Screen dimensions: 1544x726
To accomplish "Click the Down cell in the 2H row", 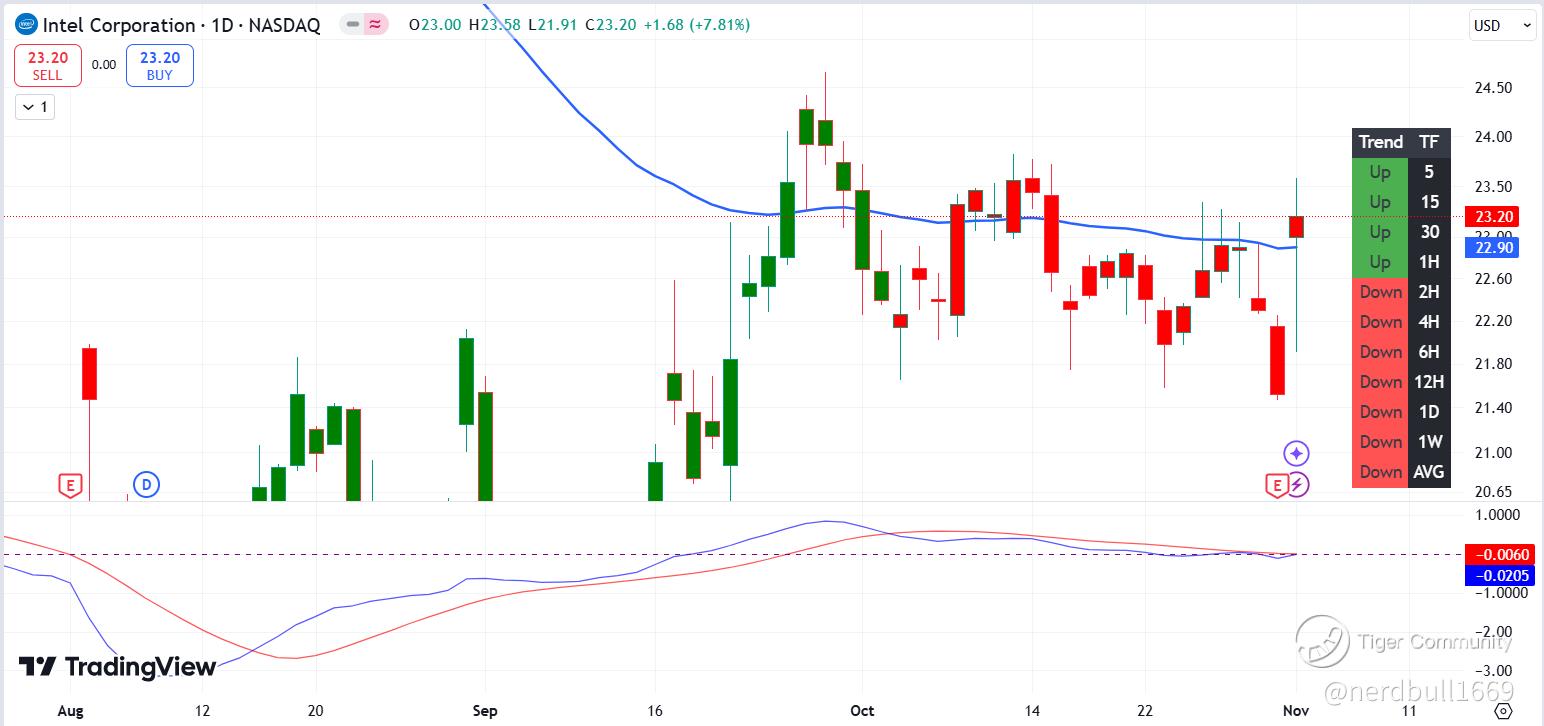I will click(1381, 292).
